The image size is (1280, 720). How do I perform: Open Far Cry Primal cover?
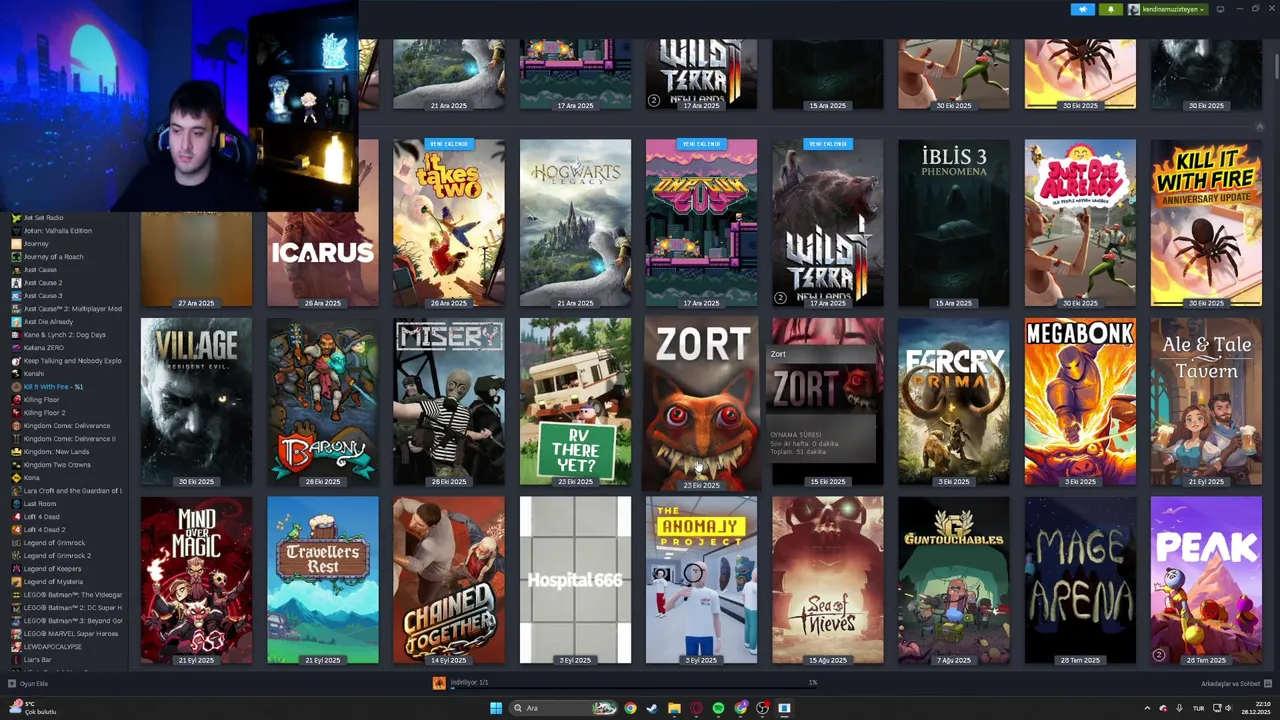click(x=954, y=402)
